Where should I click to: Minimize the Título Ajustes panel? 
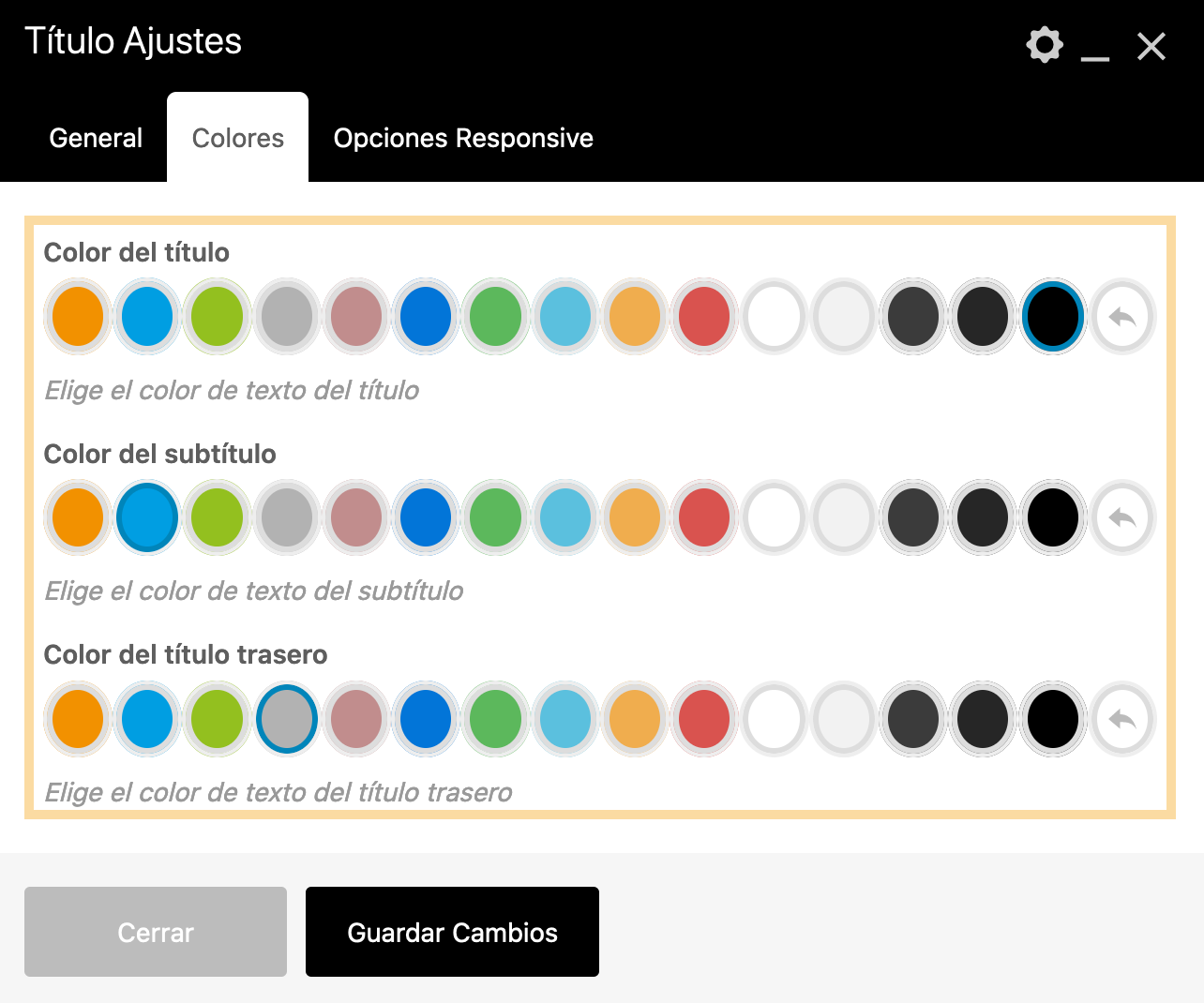[1095, 49]
